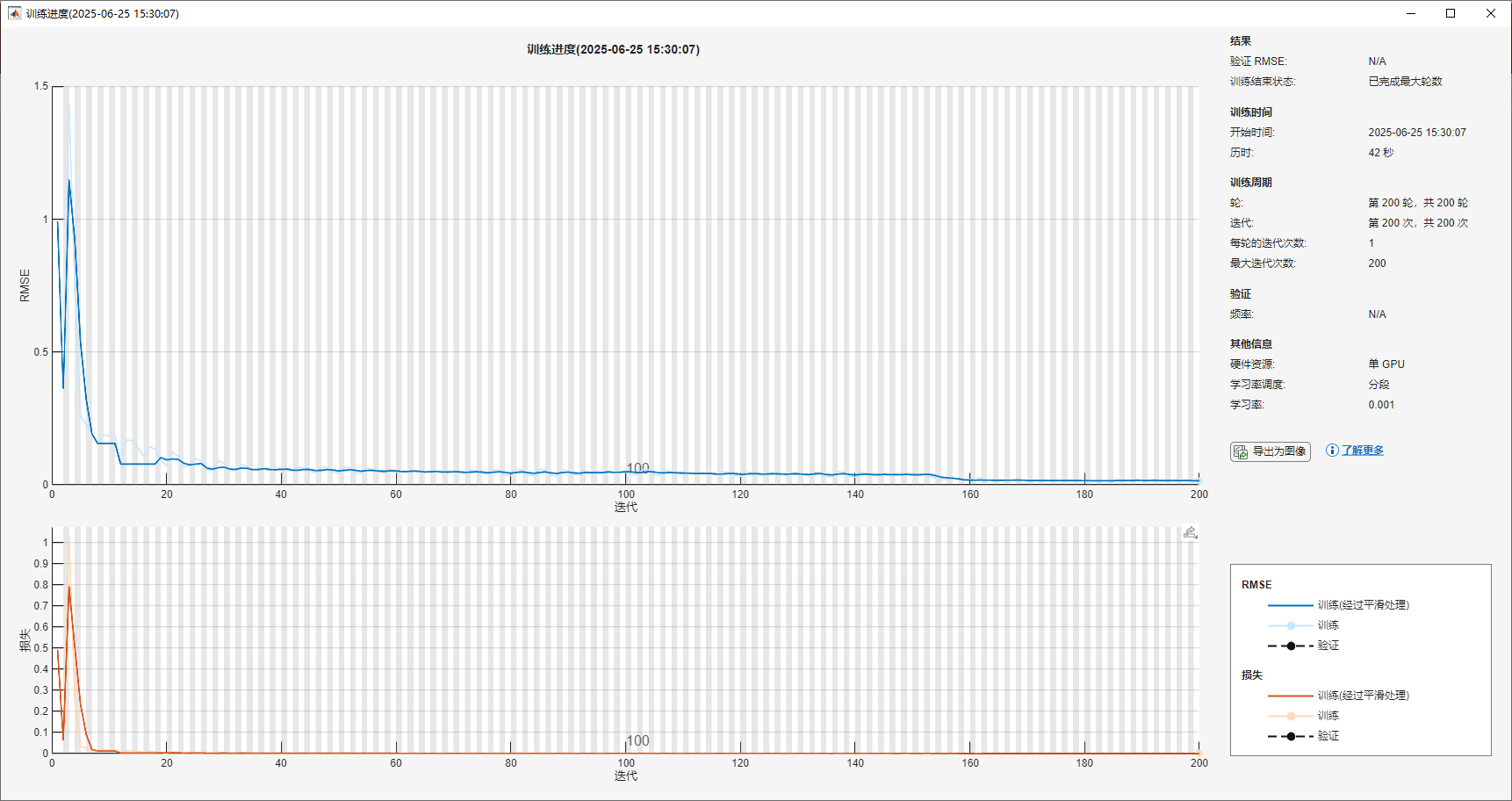Image resolution: width=1512 pixels, height=801 pixels.
Task: Click the RMSE y-axis label
Action: coord(25,285)
